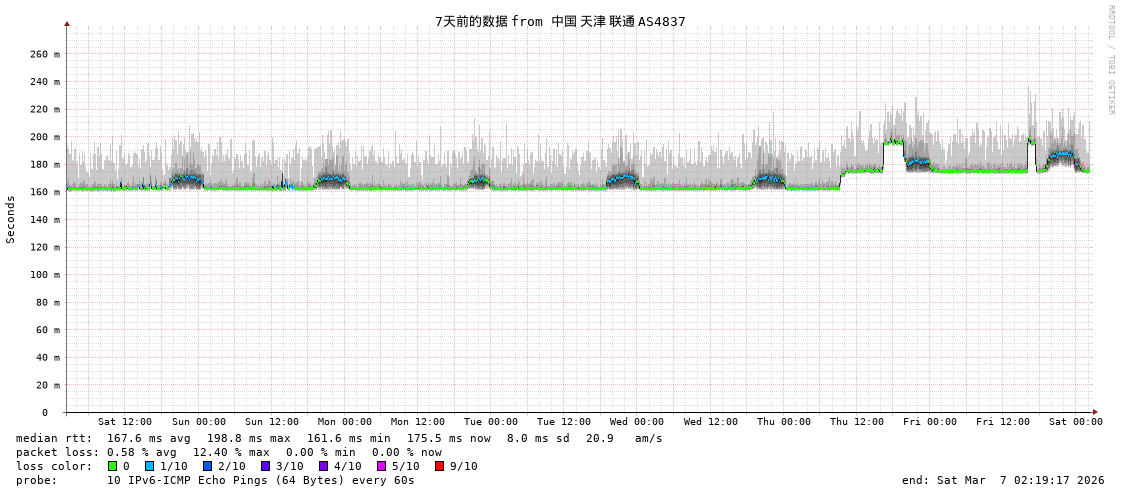Pick the violet 4/10 loss color swatch
The image size is (1121, 494).
point(323,466)
